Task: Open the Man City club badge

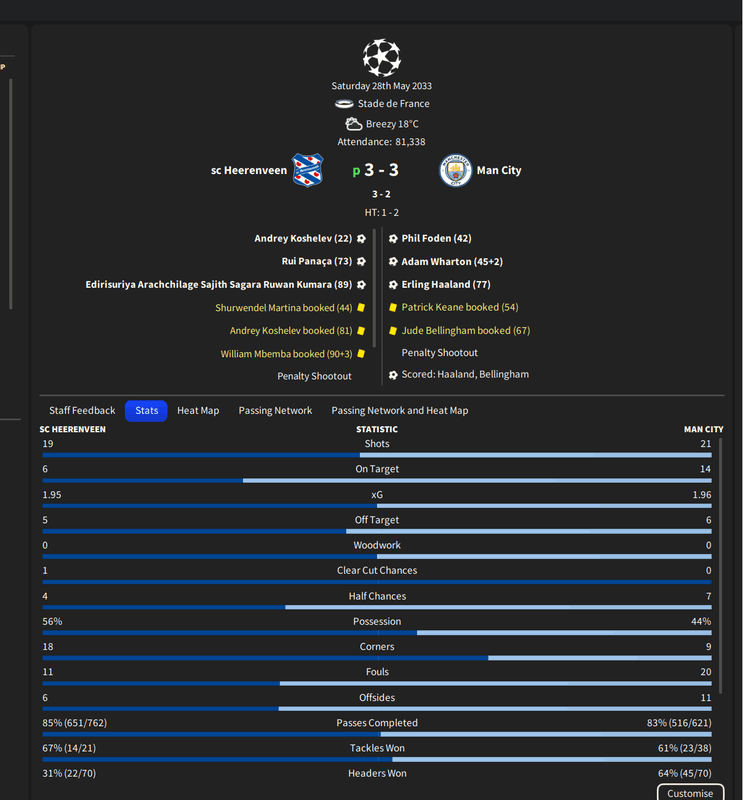Action: (x=455, y=170)
